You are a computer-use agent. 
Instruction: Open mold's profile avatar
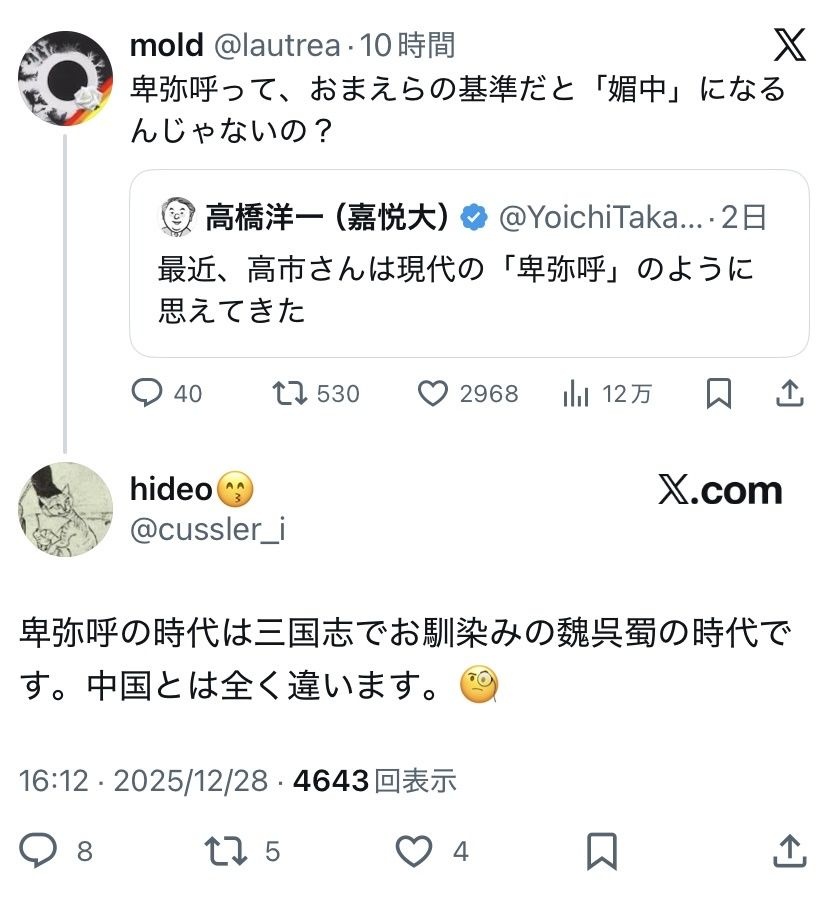tap(66, 79)
